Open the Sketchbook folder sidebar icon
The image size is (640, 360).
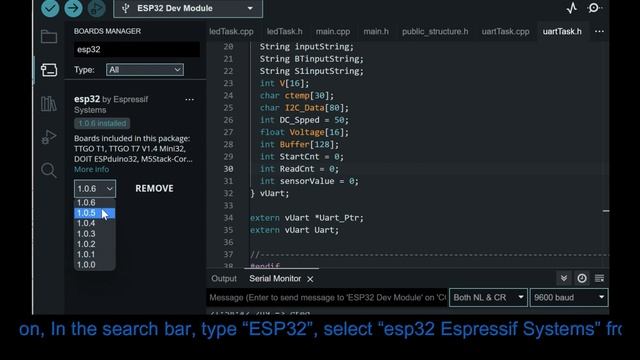pos(49,37)
